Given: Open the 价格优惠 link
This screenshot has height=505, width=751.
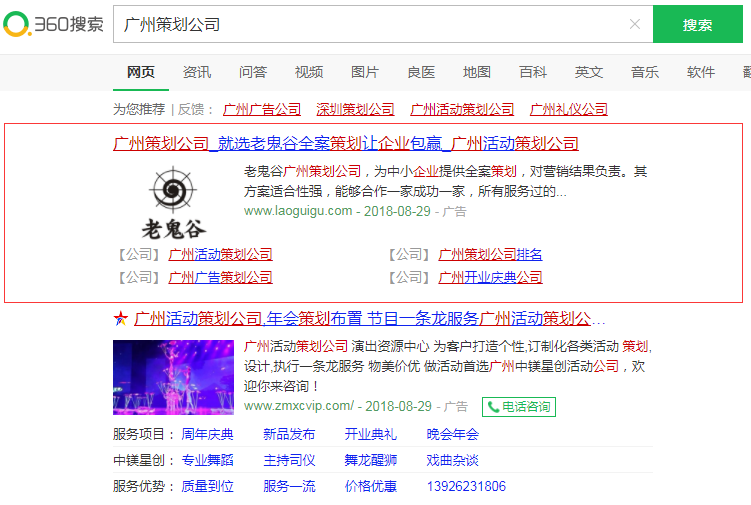Looking at the screenshot, I should tap(371, 486).
